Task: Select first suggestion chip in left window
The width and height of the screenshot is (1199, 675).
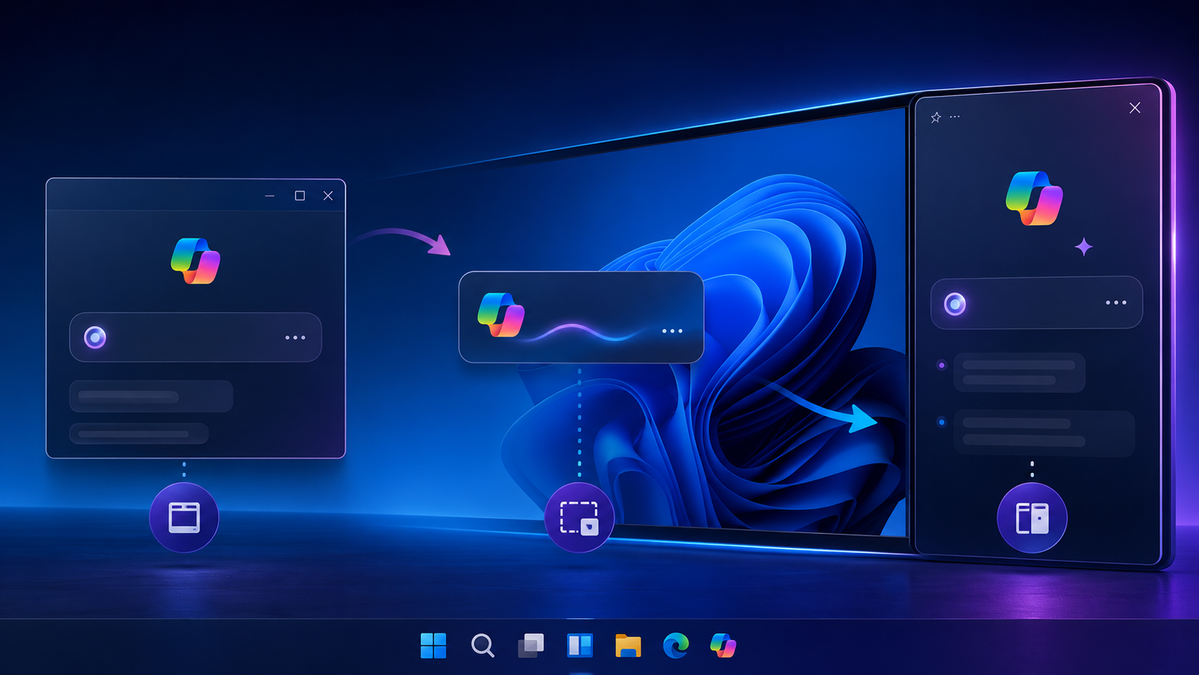Action: pyautogui.click(x=151, y=396)
